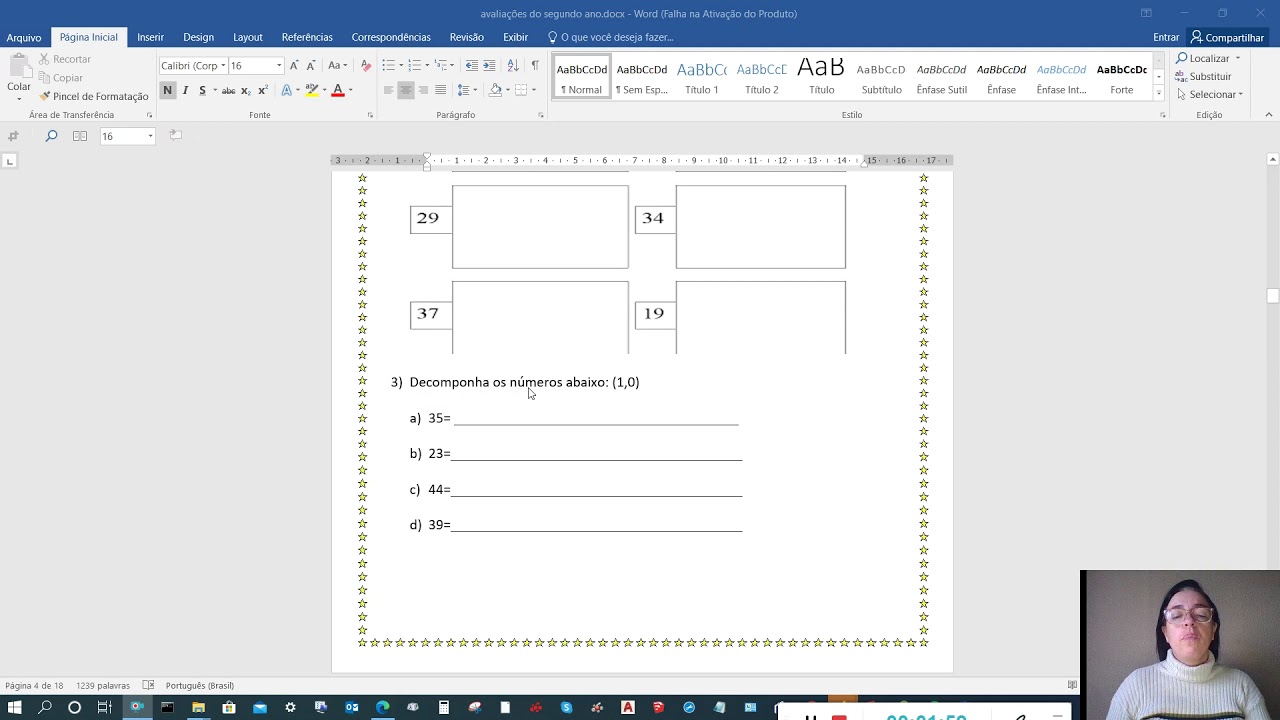Clear all formatting with eraser icon

[365, 65]
